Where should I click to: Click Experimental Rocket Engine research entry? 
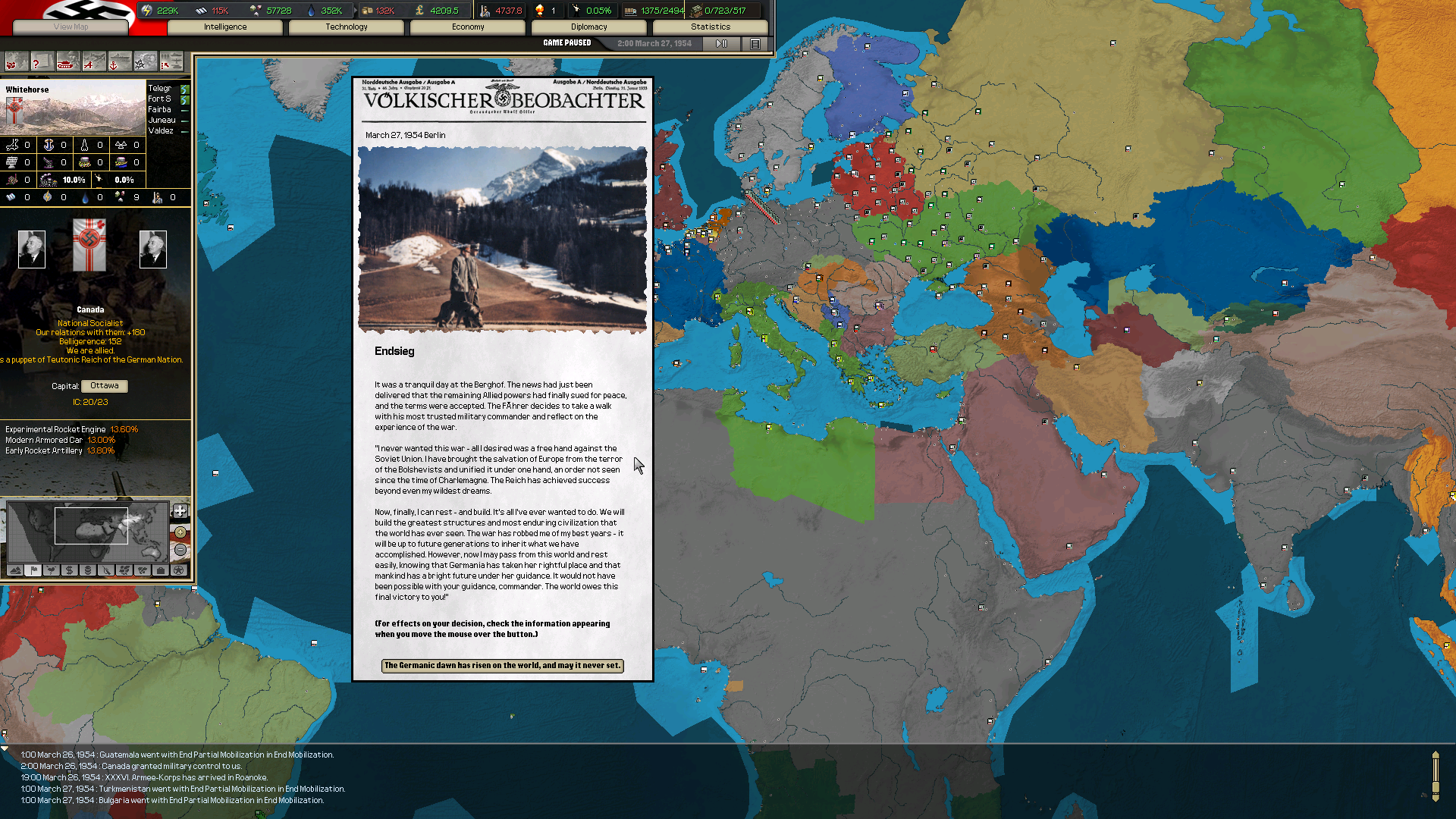tap(71, 430)
